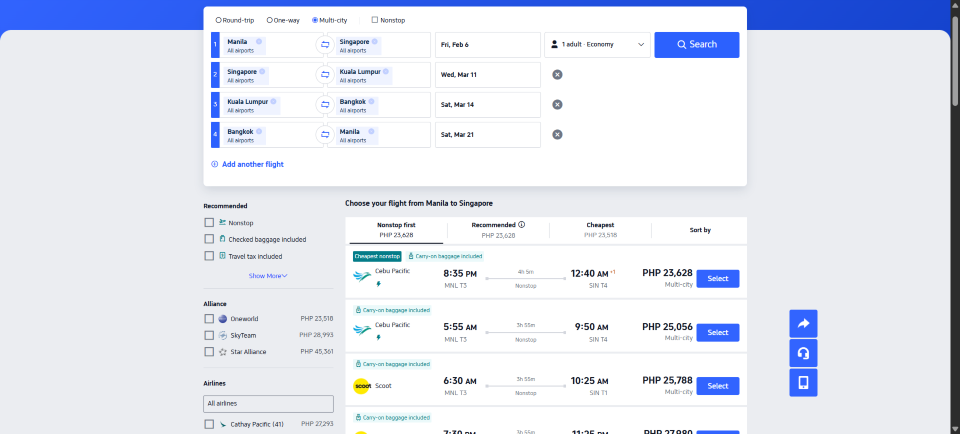960x434 pixels.
Task: Open the Sat, Mar 21 date field
Action: pyautogui.click(x=488, y=135)
